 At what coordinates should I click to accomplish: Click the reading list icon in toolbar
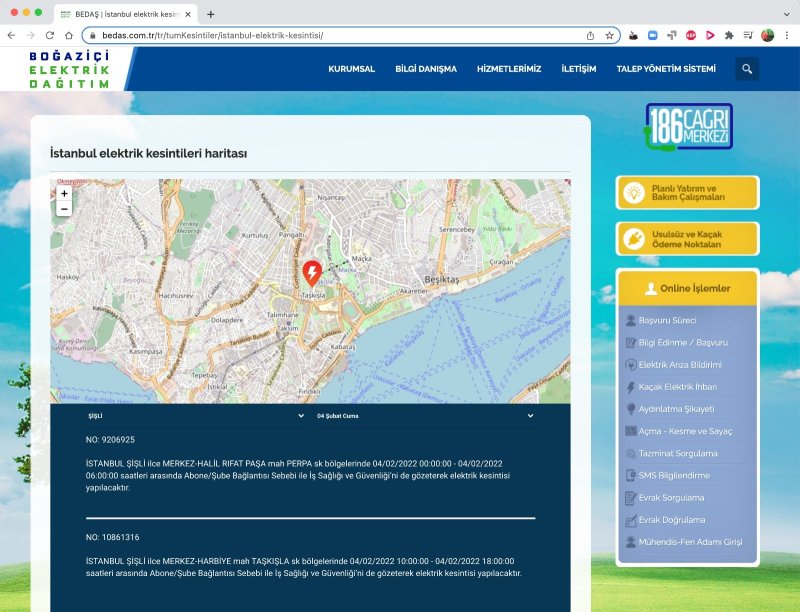[748, 35]
